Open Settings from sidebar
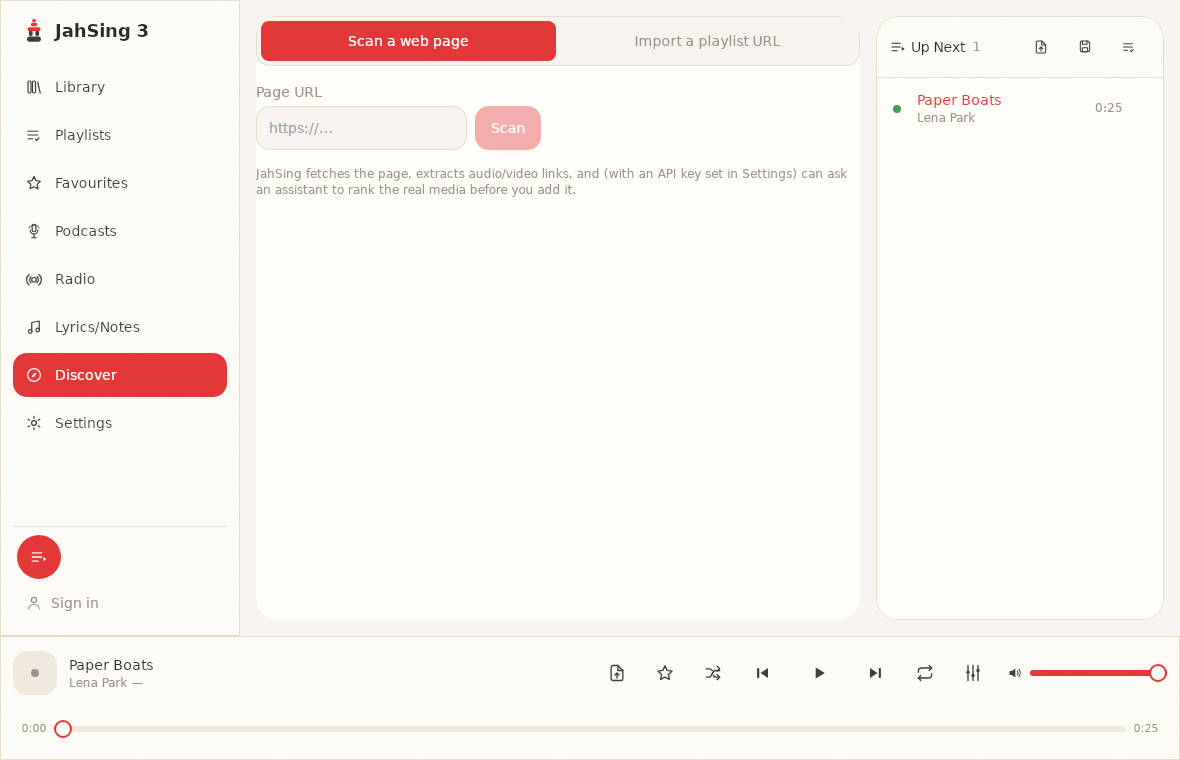 (120, 423)
